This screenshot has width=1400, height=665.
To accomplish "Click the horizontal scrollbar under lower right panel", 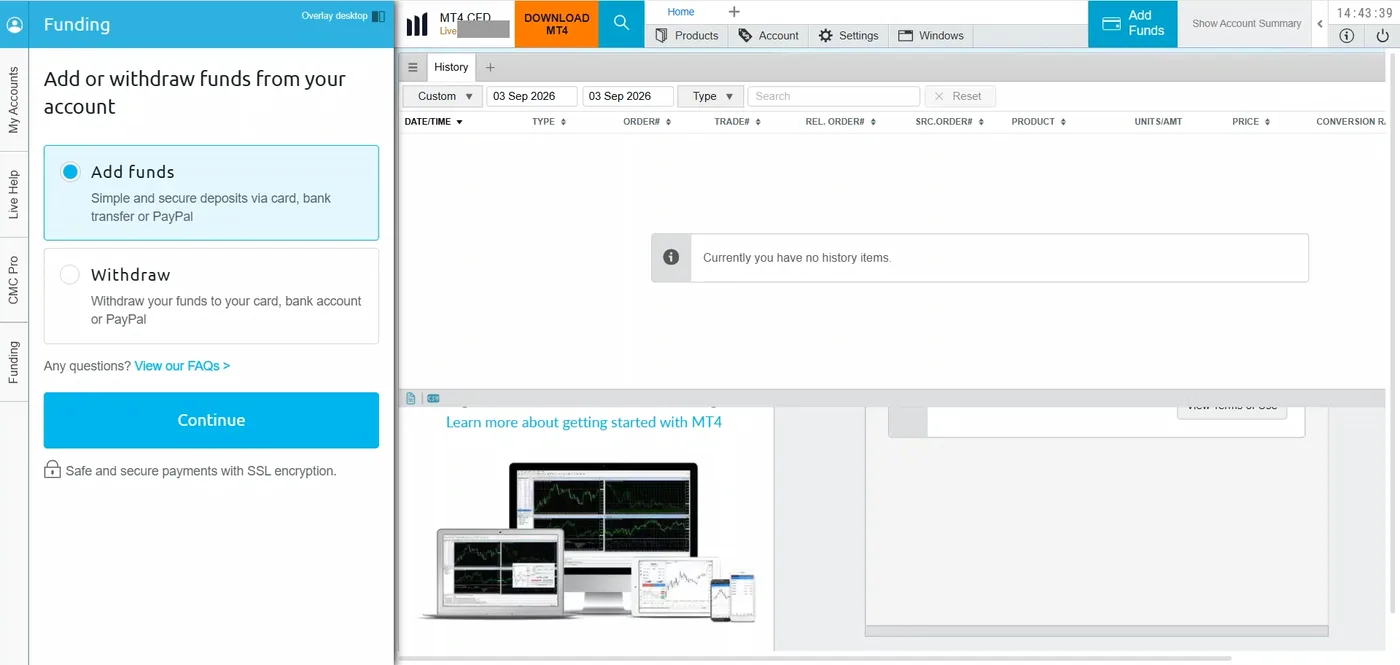I will coord(1096,631).
